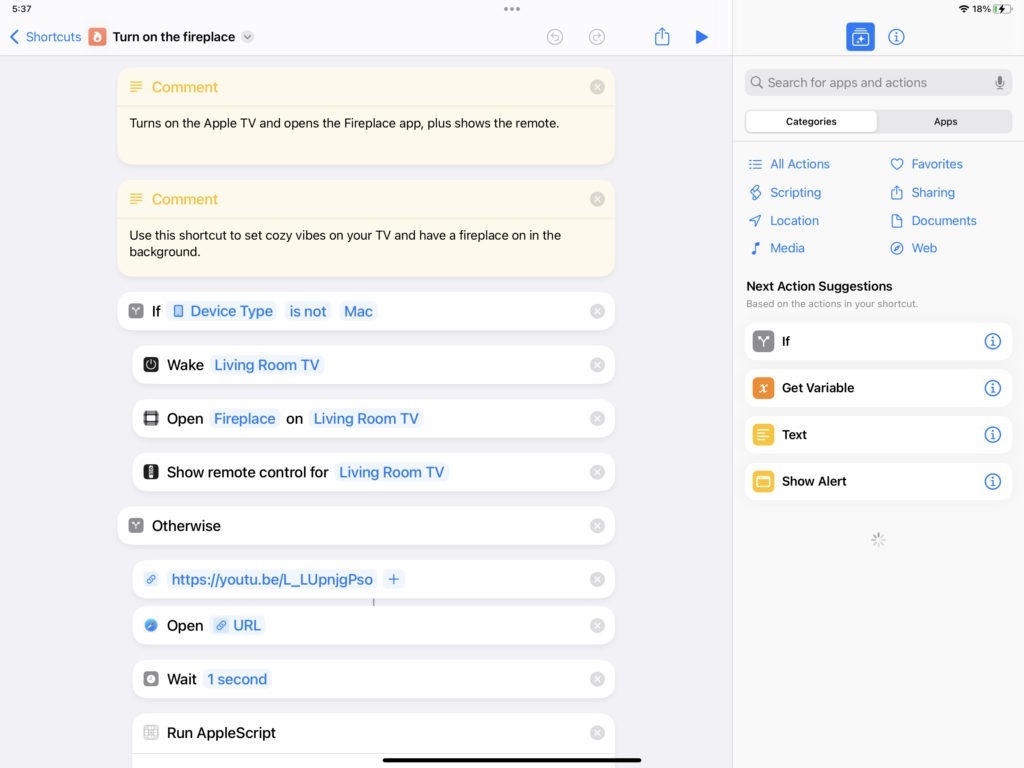The image size is (1024, 768).
Task: Open Location category
Action: point(783,221)
